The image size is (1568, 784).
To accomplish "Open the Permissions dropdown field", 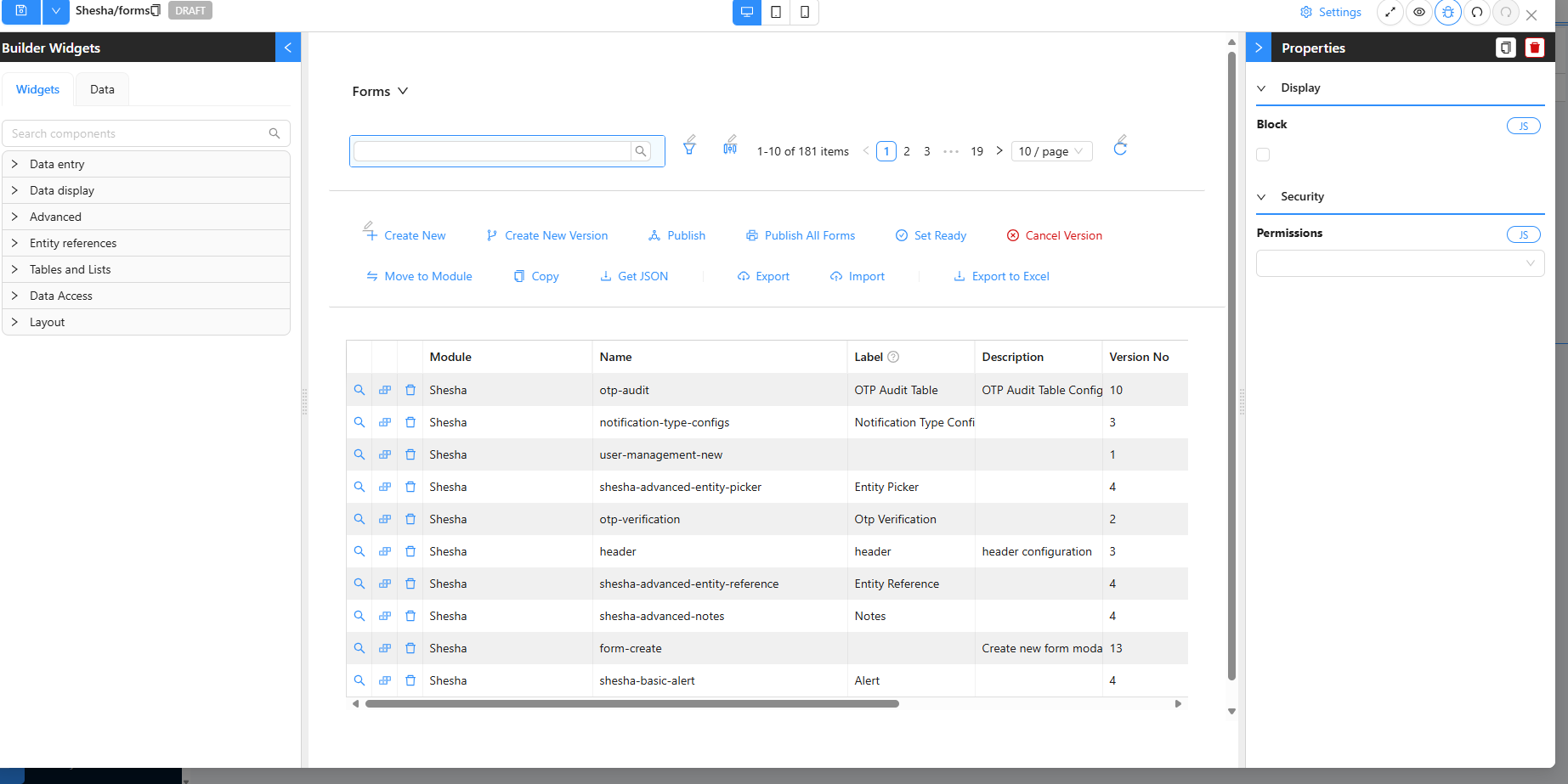I will 1400,263.
